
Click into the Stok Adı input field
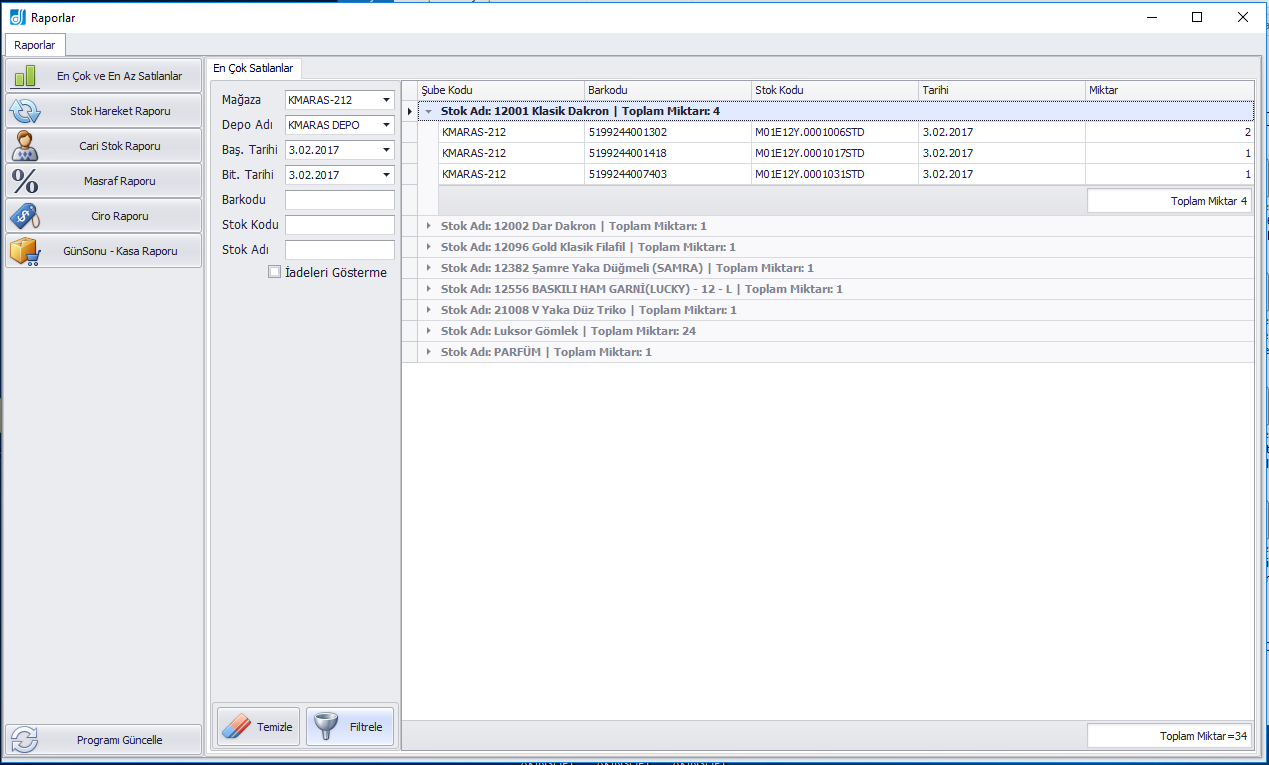[x=339, y=250]
